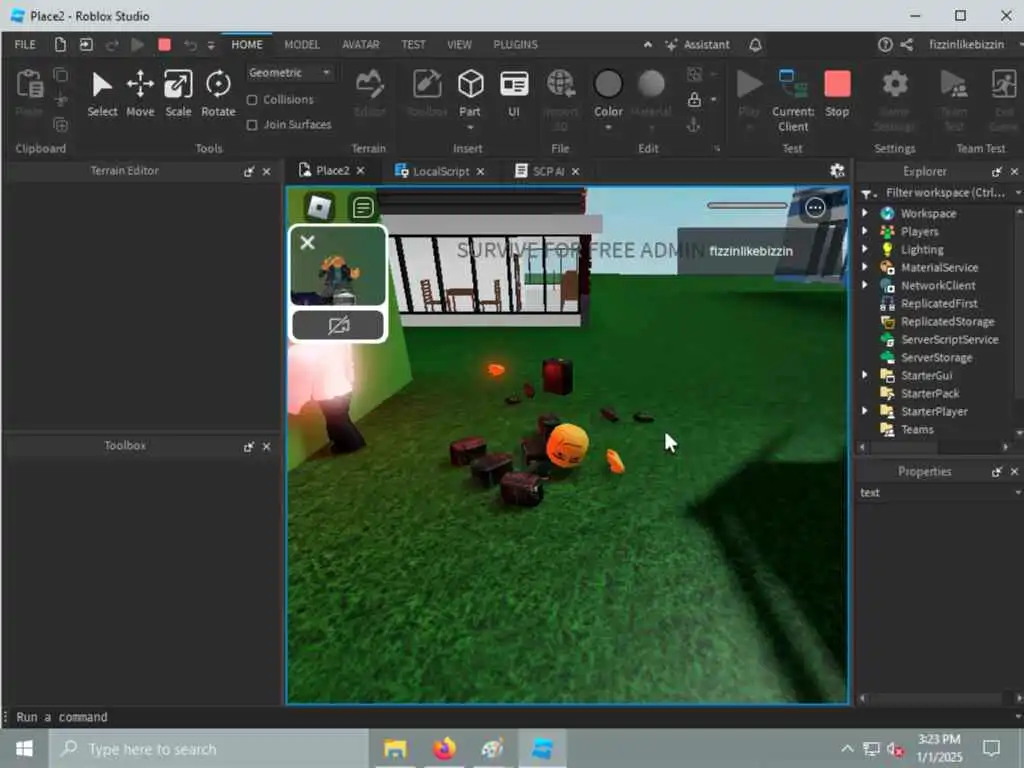This screenshot has height=768, width=1024.
Task: Select ServerStorage in Explorer
Action: [x=936, y=357]
